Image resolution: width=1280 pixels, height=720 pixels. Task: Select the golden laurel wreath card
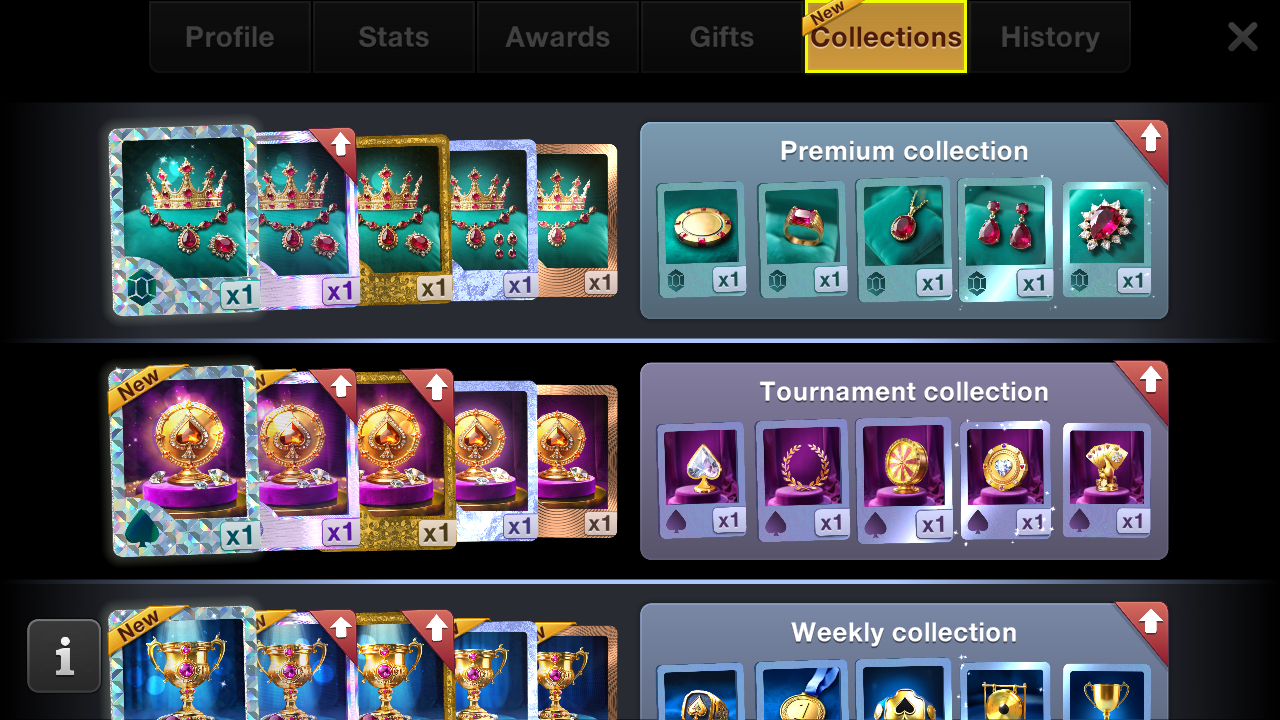click(802, 481)
